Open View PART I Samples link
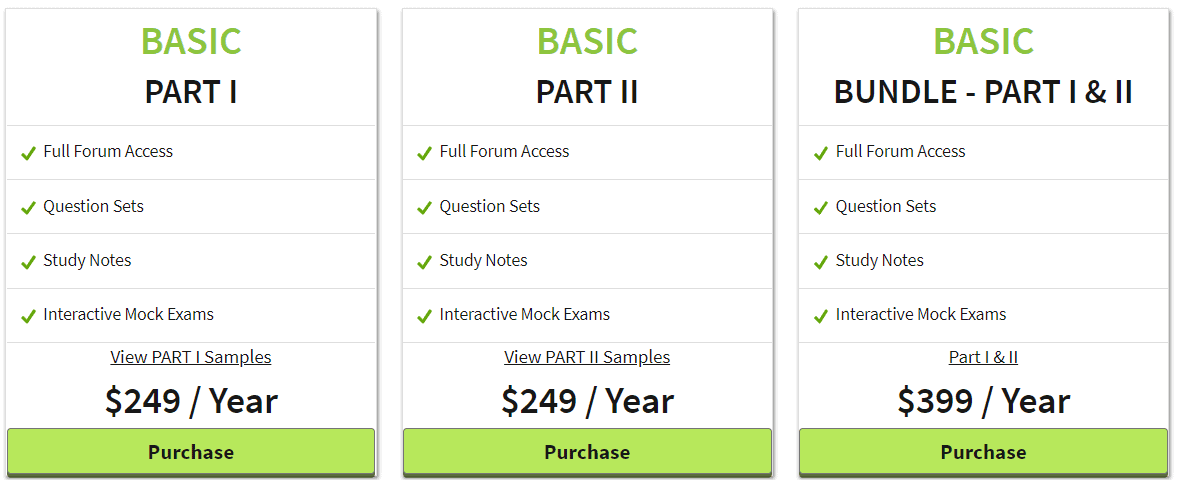Viewport: 1179px width, 480px height. pyautogui.click(x=191, y=357)
